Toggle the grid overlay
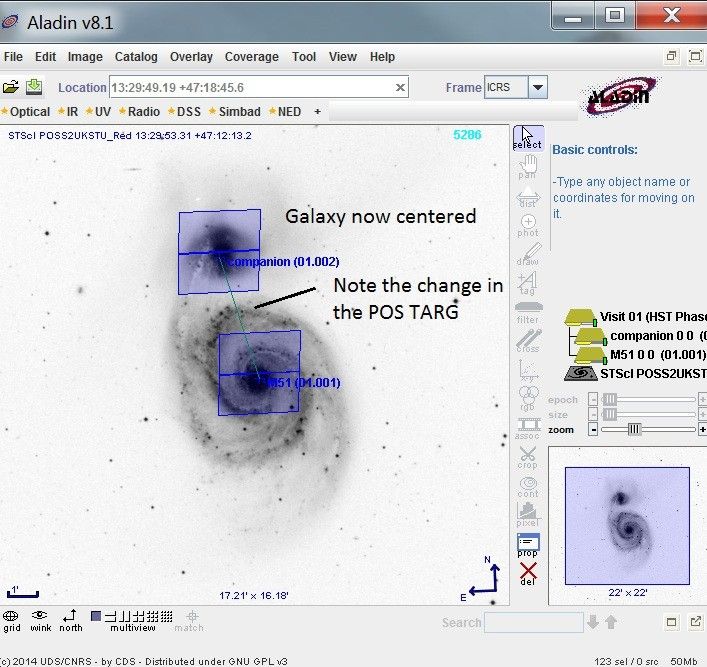The image size is (707, 667). [x=11, y=621]
